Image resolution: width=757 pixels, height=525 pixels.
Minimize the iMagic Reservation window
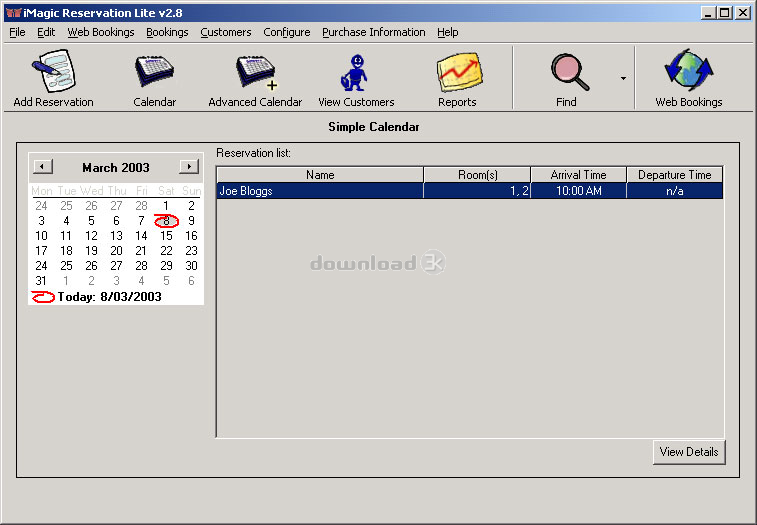click(x=709, y=13)
